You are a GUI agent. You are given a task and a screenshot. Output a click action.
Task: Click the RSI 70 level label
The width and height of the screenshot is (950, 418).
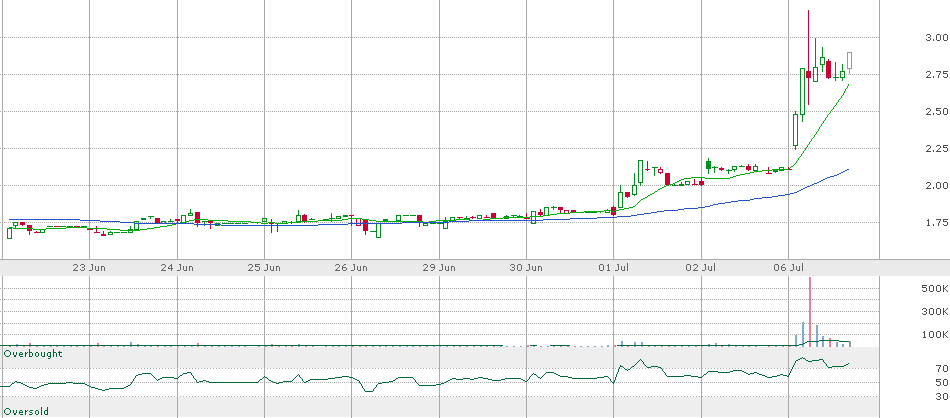tap(941, 368)
